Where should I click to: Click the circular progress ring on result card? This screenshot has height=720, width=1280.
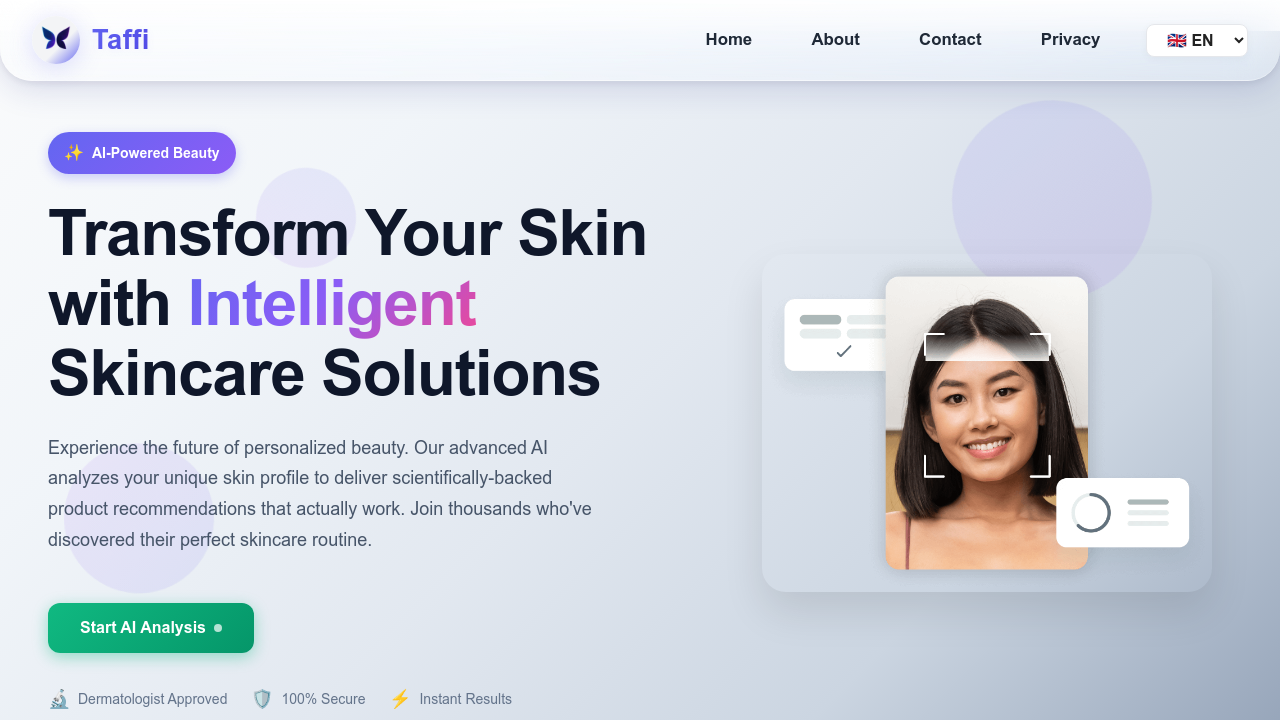click(x=1091, y=513)
